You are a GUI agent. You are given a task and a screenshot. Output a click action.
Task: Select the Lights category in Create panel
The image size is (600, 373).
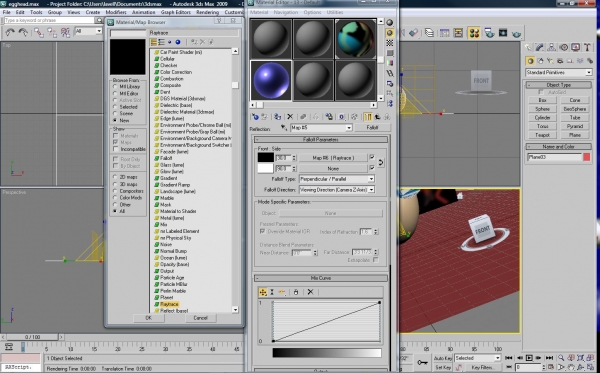[550, 61]
